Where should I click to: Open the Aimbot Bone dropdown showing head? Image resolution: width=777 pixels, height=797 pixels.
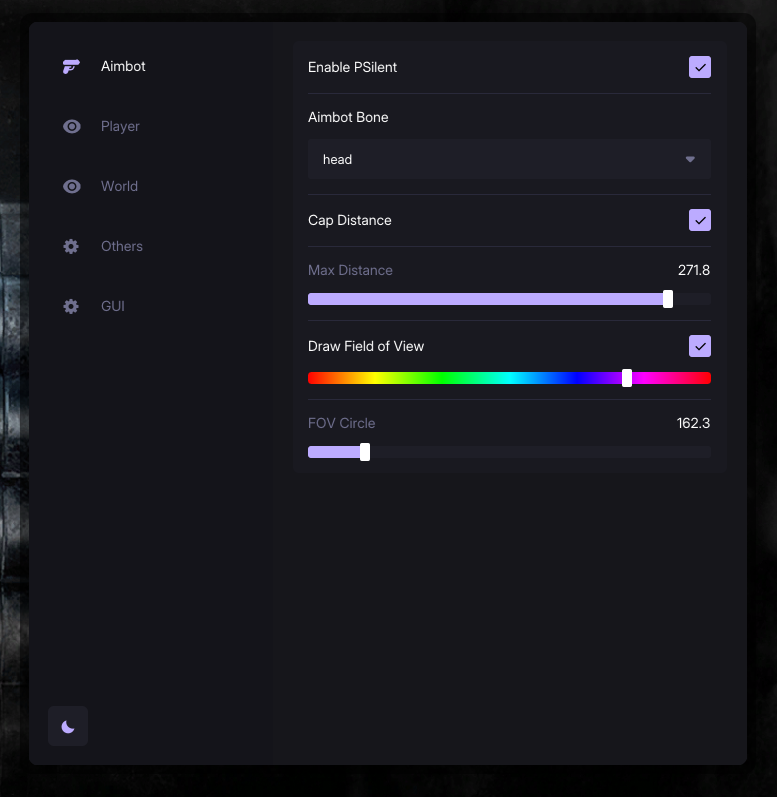509,159
